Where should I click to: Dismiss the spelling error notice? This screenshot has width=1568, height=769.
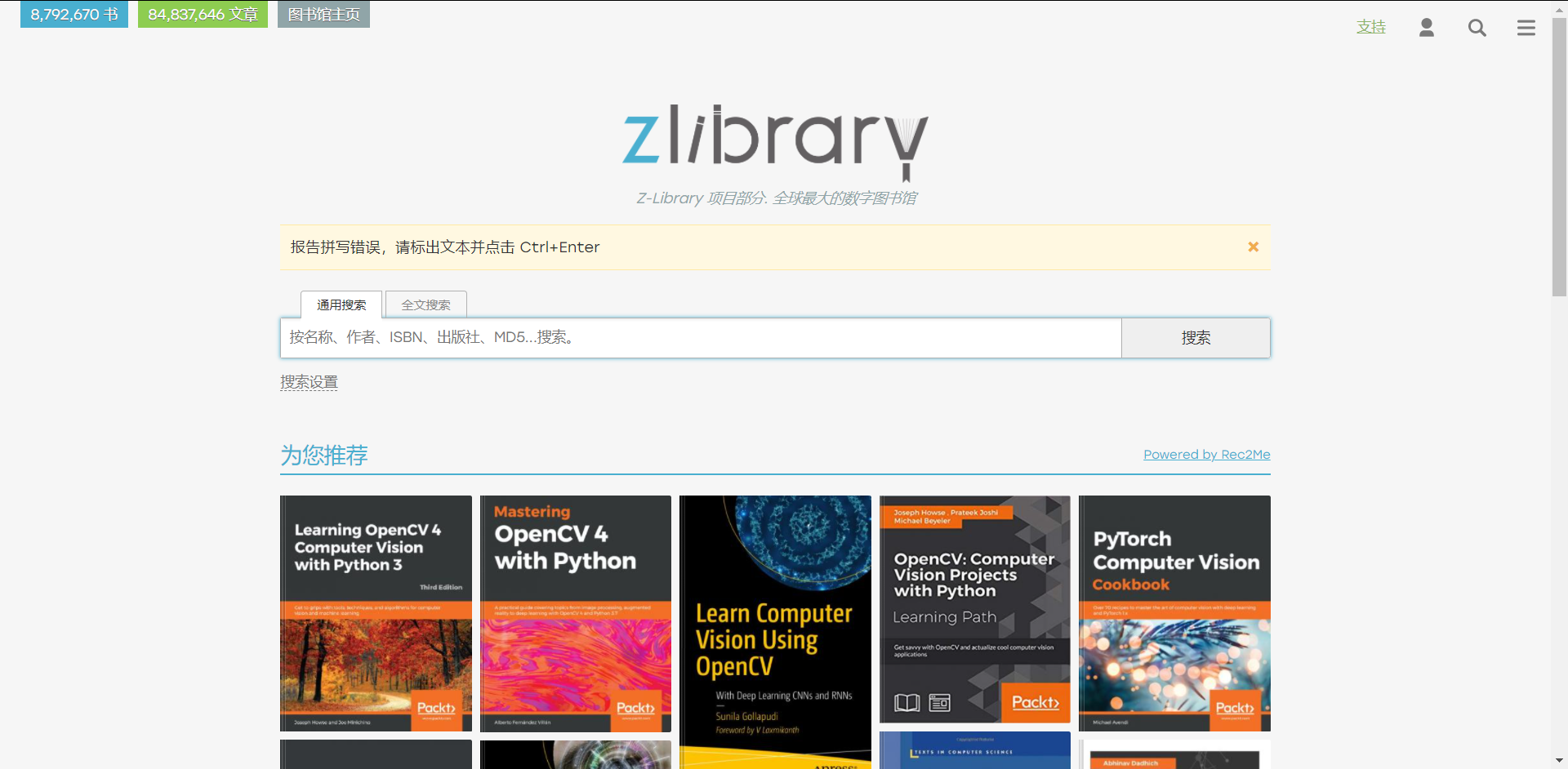1253,247
